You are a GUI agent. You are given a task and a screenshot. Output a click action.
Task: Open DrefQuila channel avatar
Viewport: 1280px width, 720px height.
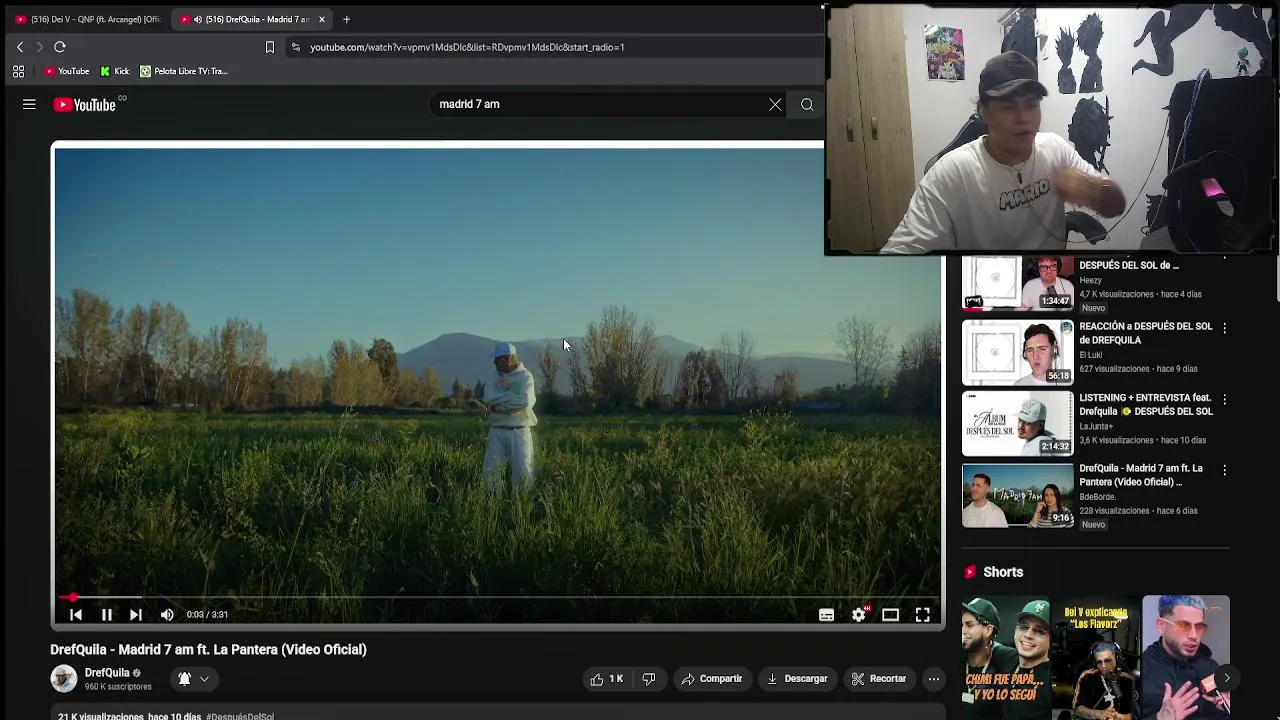64,679
